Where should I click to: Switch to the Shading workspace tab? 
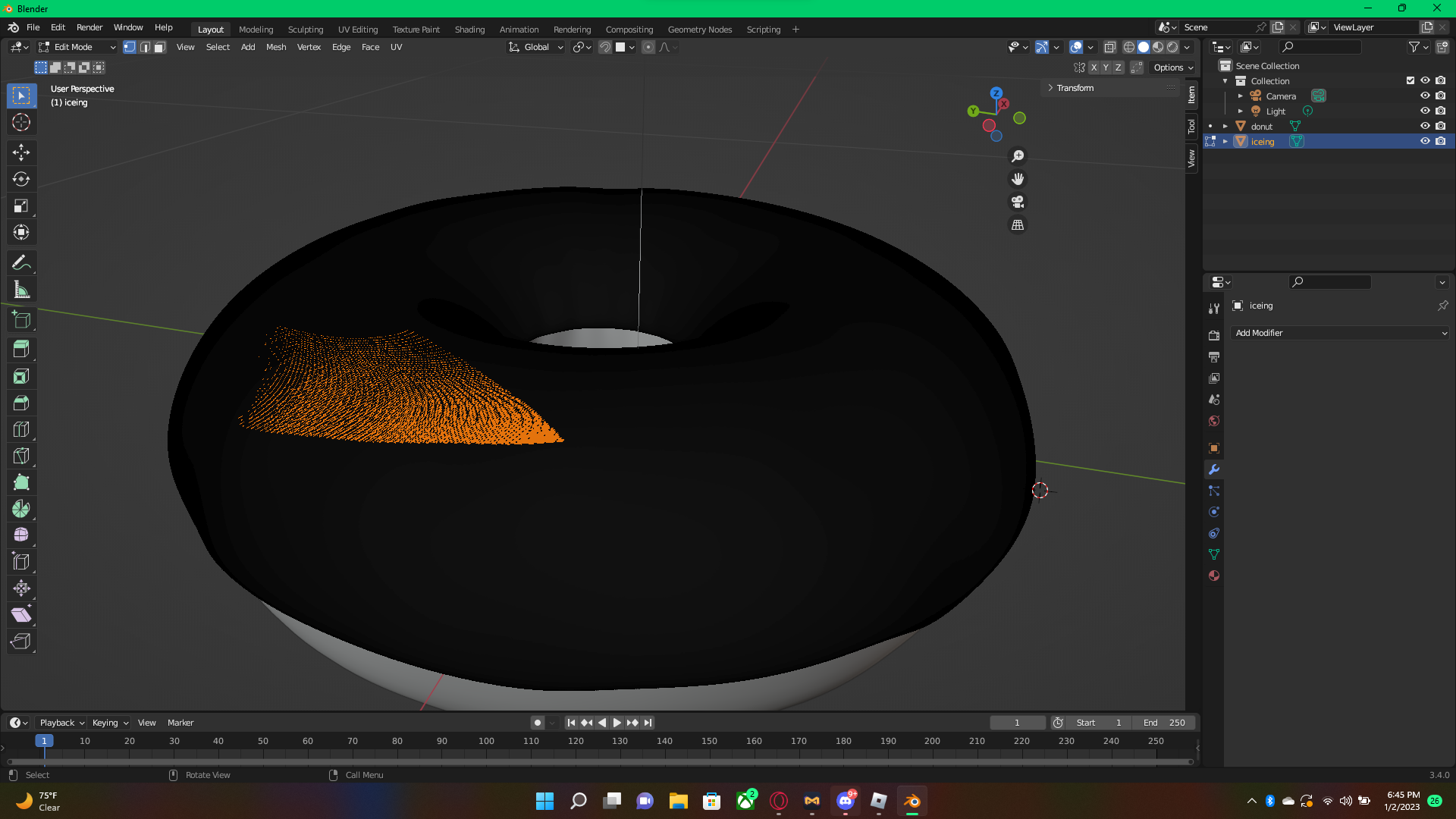(469, 30)
